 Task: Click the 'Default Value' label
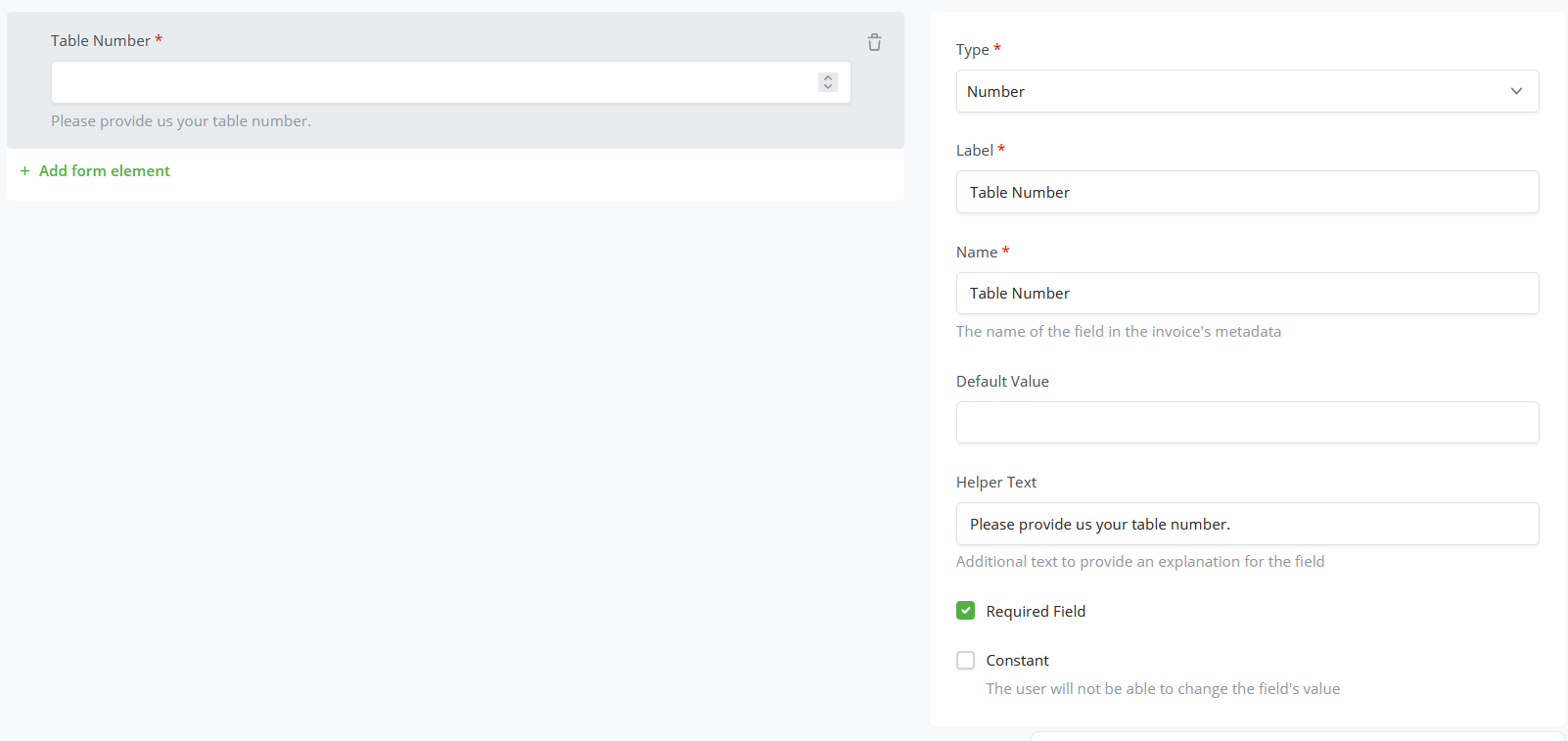[1002, 381]
